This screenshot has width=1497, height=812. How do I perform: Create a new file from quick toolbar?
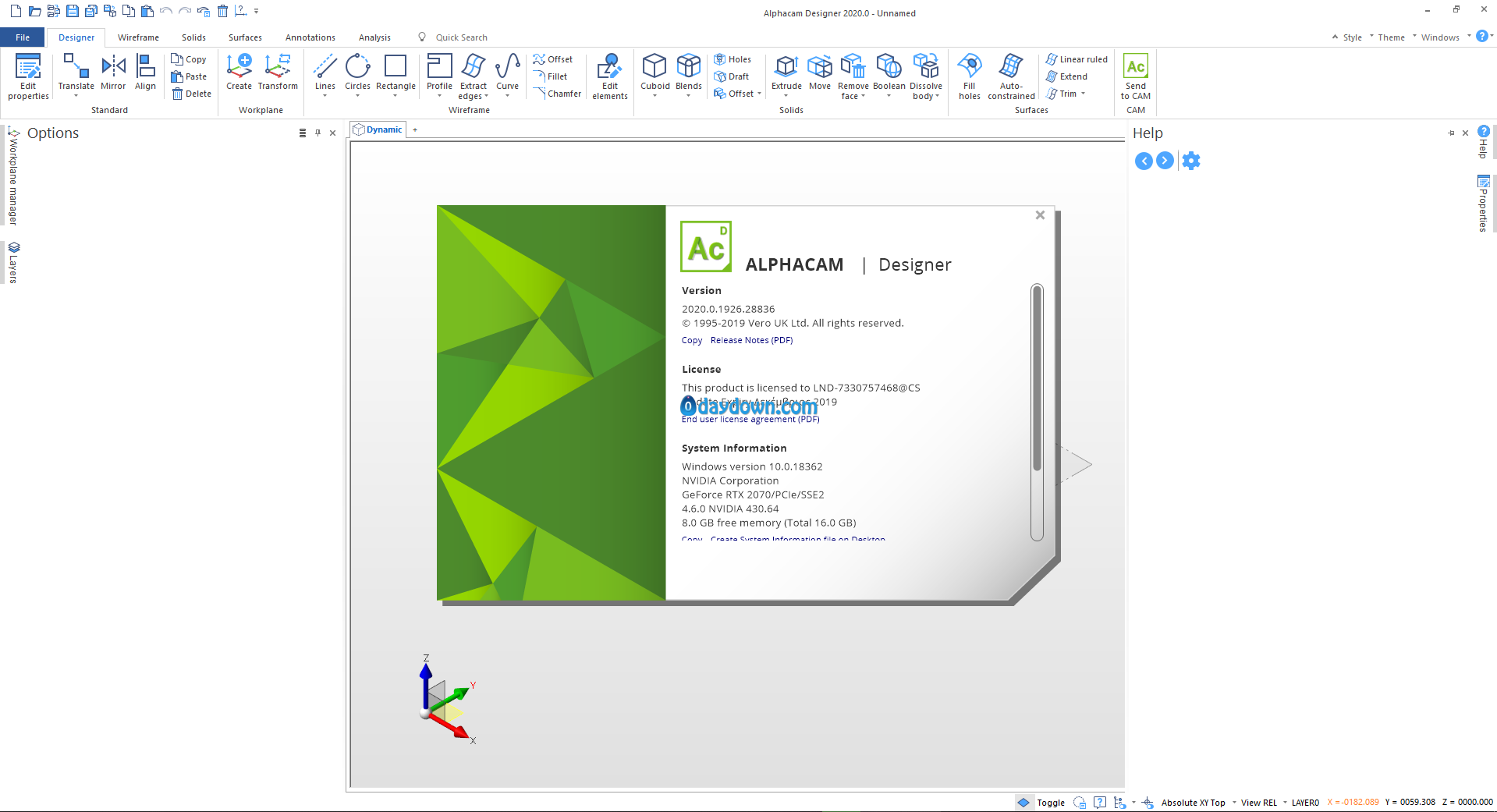16,11
